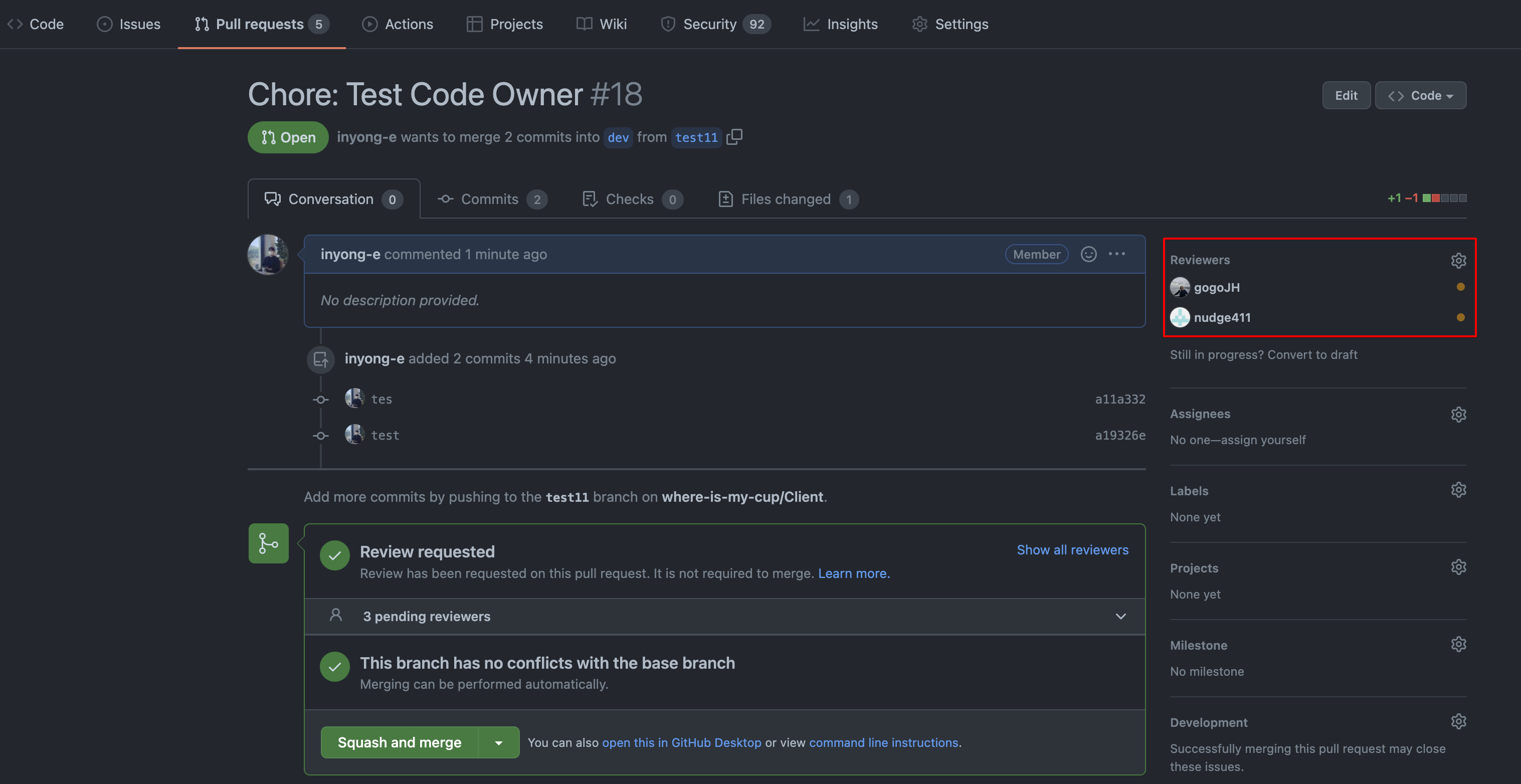Open the Code dropdown button
The height and width of the screenshot is (784, 1521).
point(1420,96)
